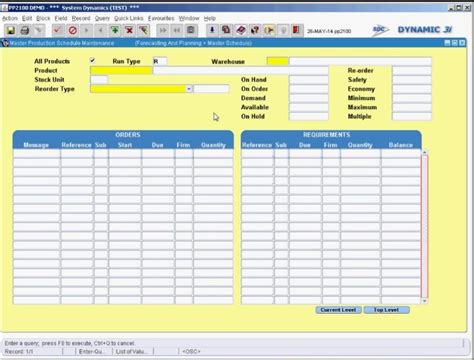Toggle the All Products checkbox

coord(92,61)
